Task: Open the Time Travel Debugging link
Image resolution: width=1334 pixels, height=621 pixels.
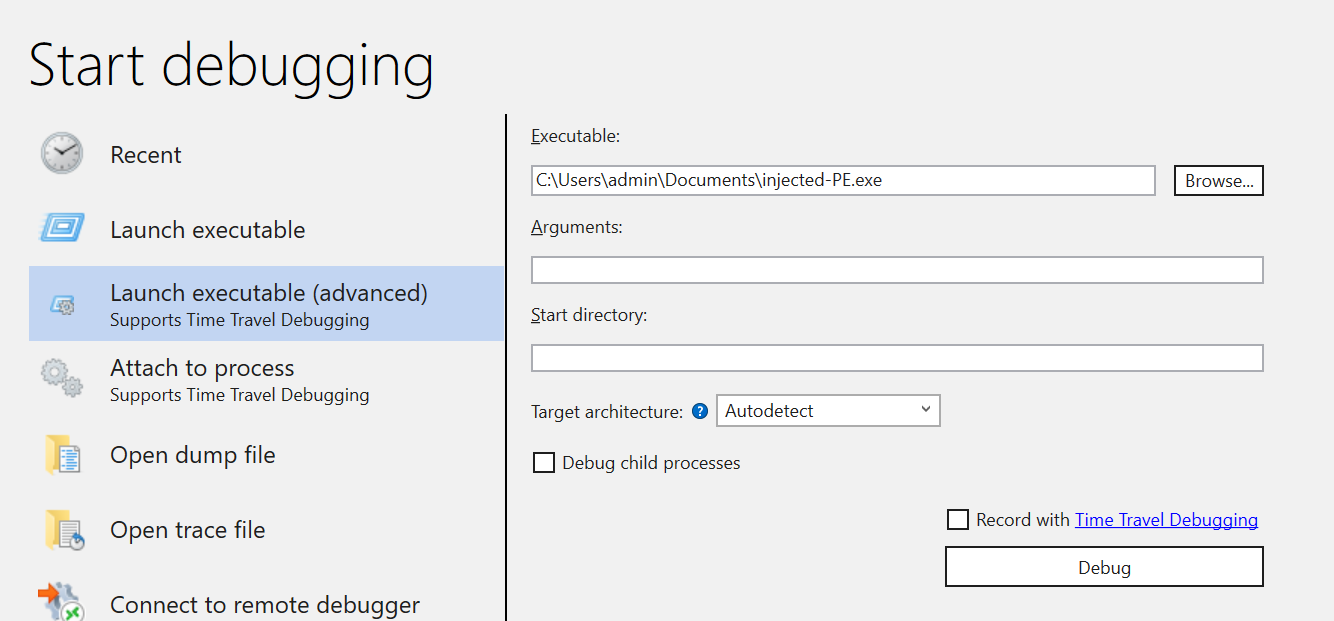Action: point(1166,520)
